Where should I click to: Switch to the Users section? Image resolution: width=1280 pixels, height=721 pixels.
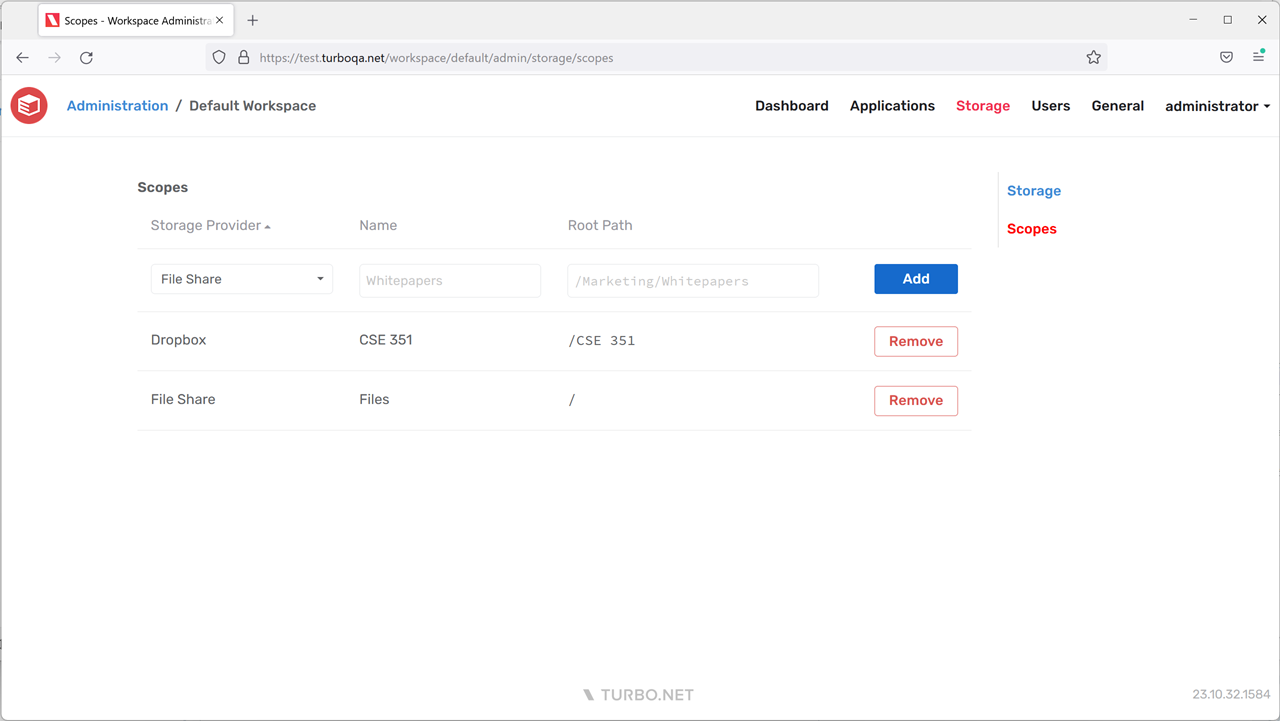pos(1050,106)
